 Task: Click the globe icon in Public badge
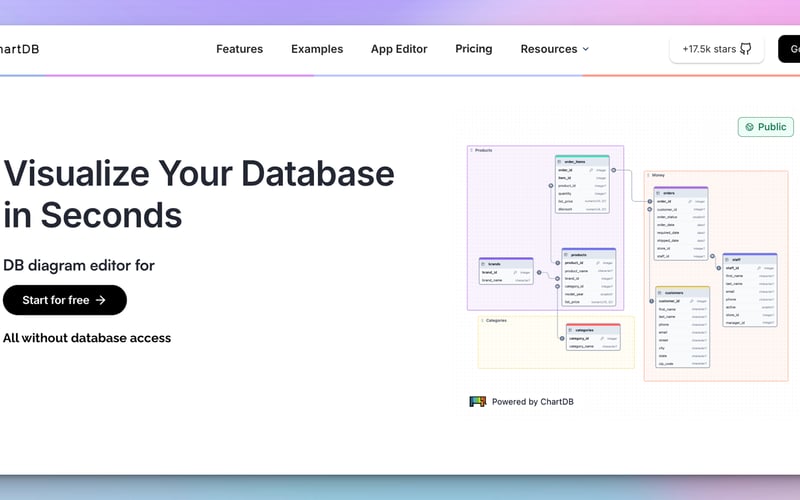click(x=749, y=127)
